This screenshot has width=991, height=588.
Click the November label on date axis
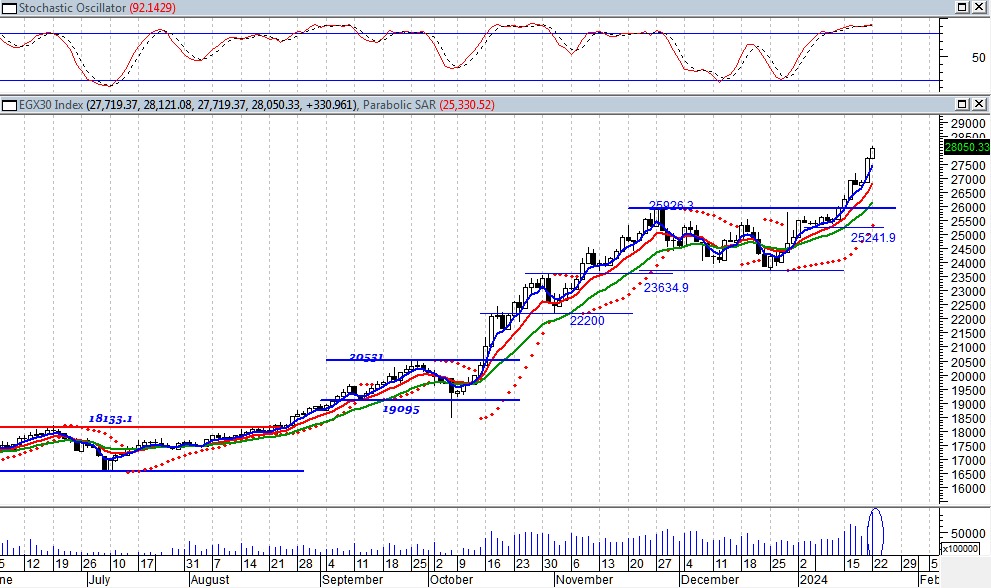tap(584, 579)
